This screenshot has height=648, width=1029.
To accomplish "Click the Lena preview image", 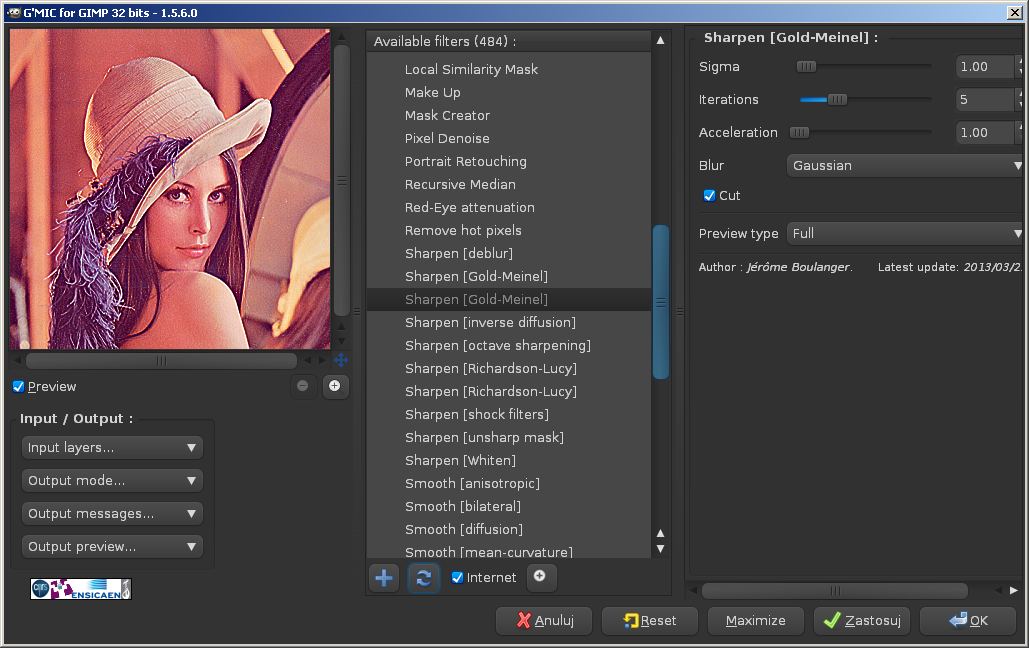I will [170, 189].
